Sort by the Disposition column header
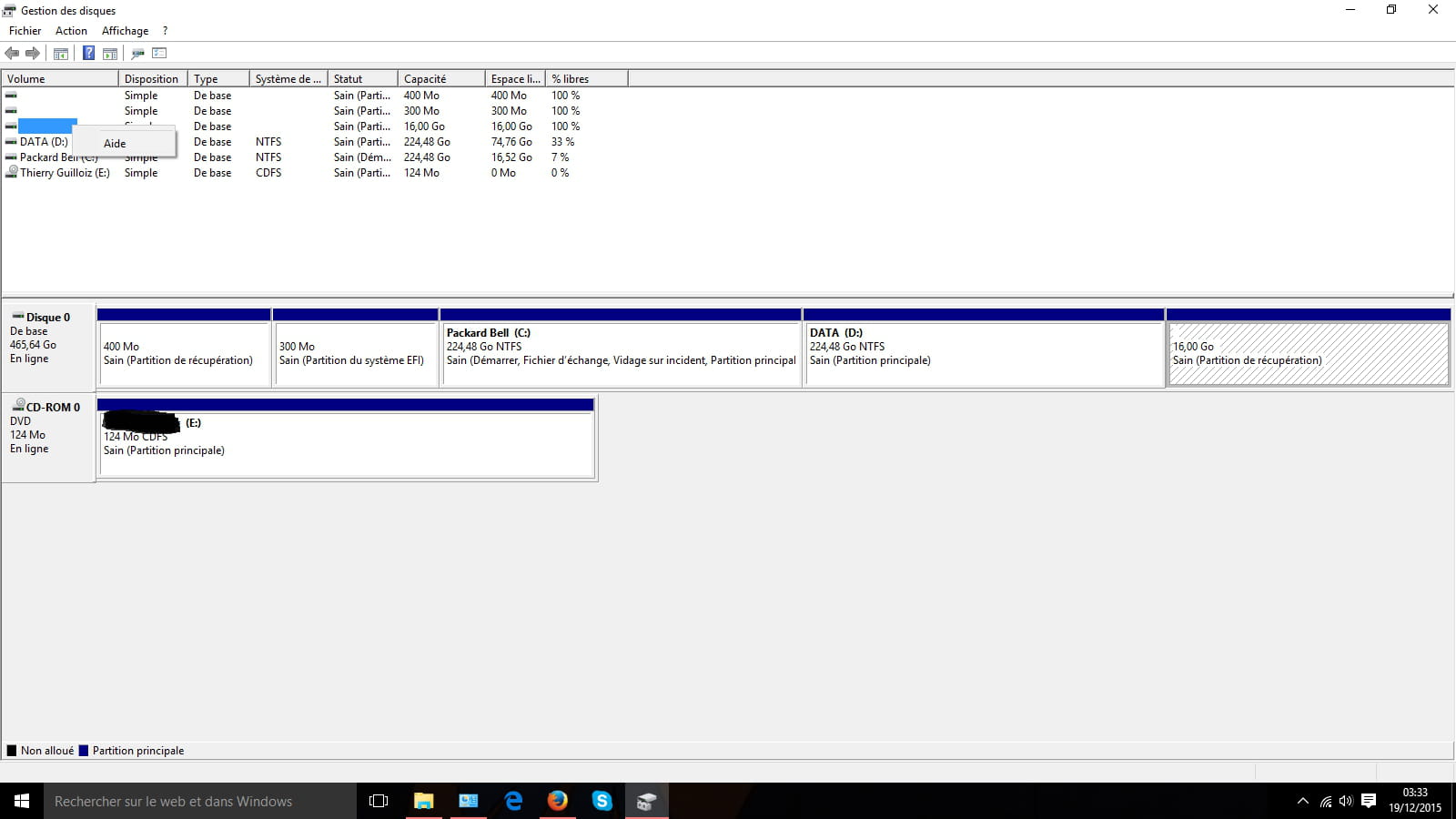The image size is (1456, 819). click(x=153, y=79)
